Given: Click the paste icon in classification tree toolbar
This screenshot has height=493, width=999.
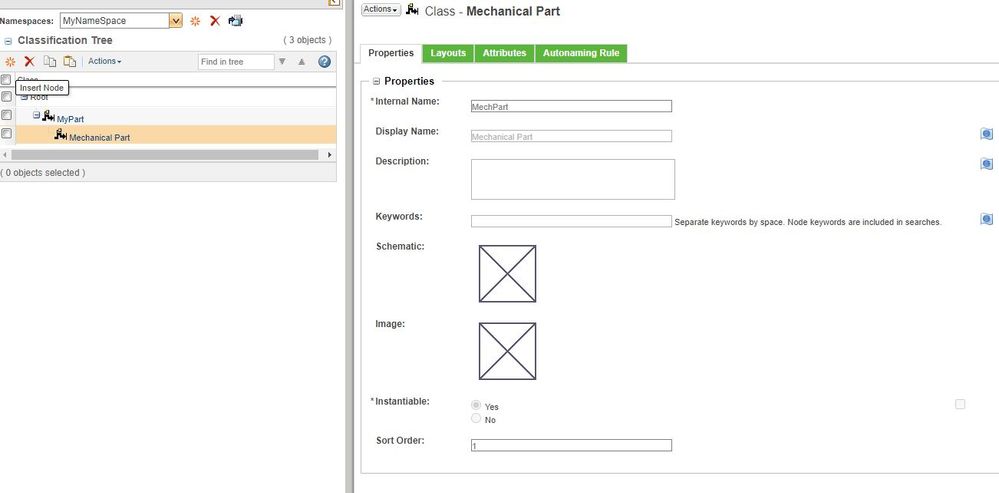Looking at the screenshot, I should pyautogui.click(x=69, y=62).
